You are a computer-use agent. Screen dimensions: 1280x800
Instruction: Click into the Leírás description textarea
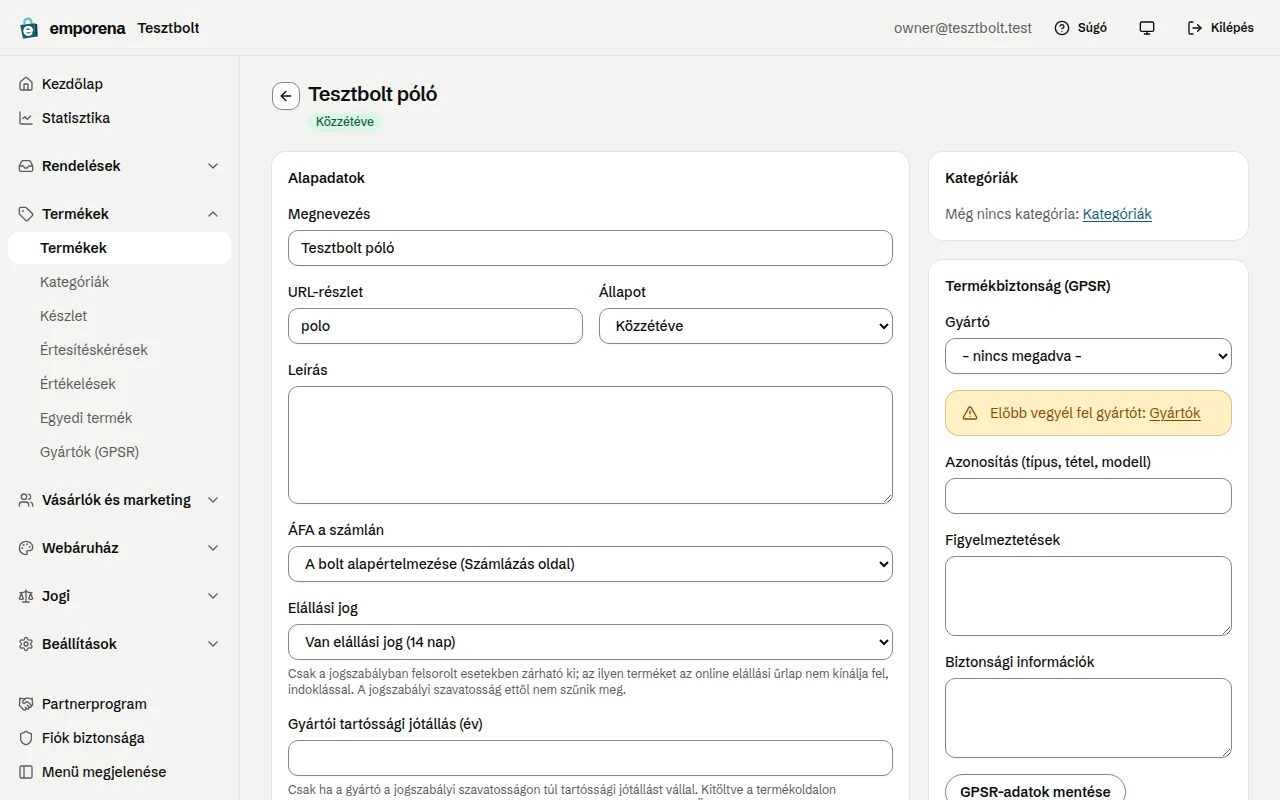click(x=590, y=445)
